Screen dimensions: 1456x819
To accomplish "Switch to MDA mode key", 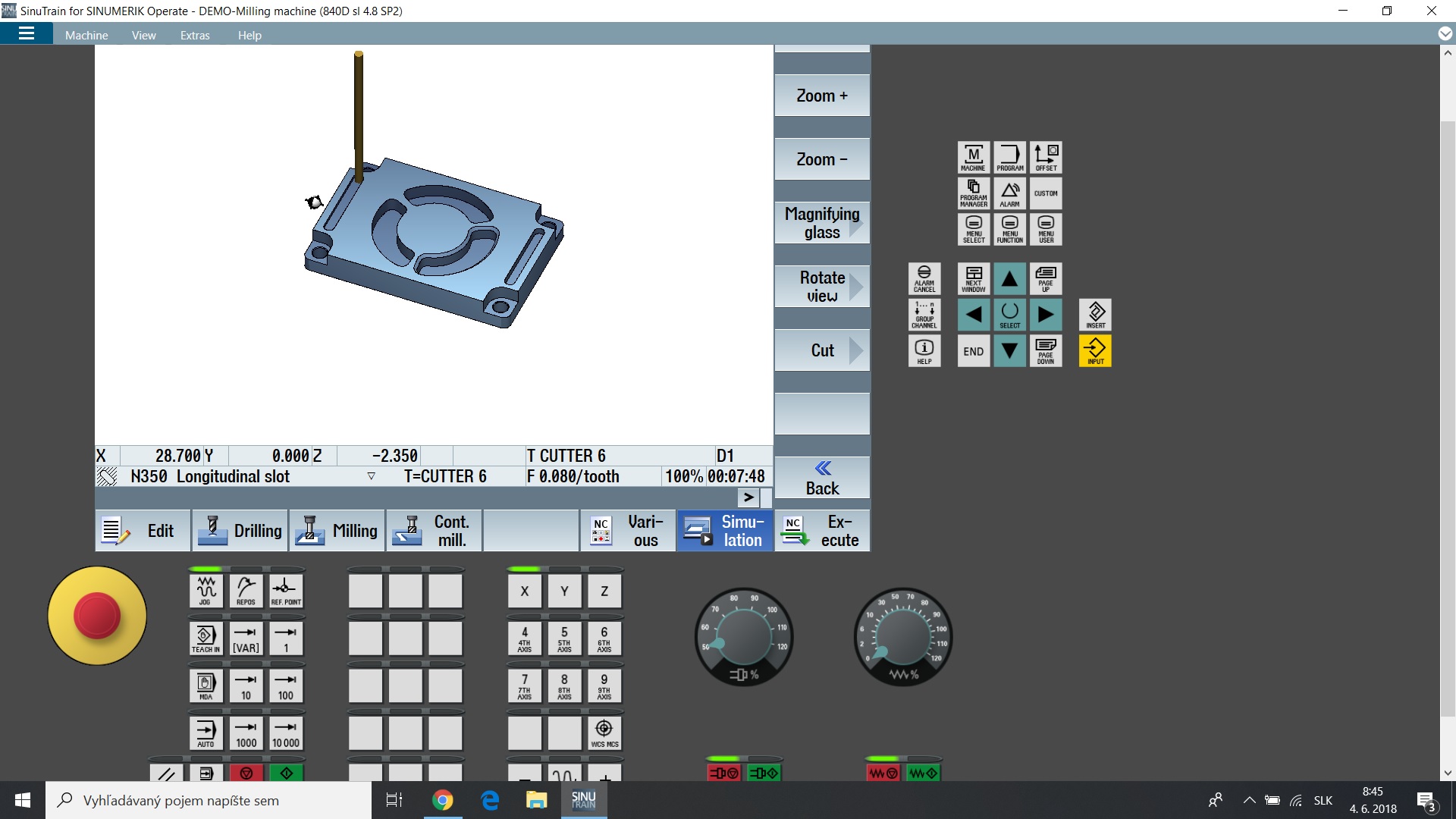I will (206, 686).
